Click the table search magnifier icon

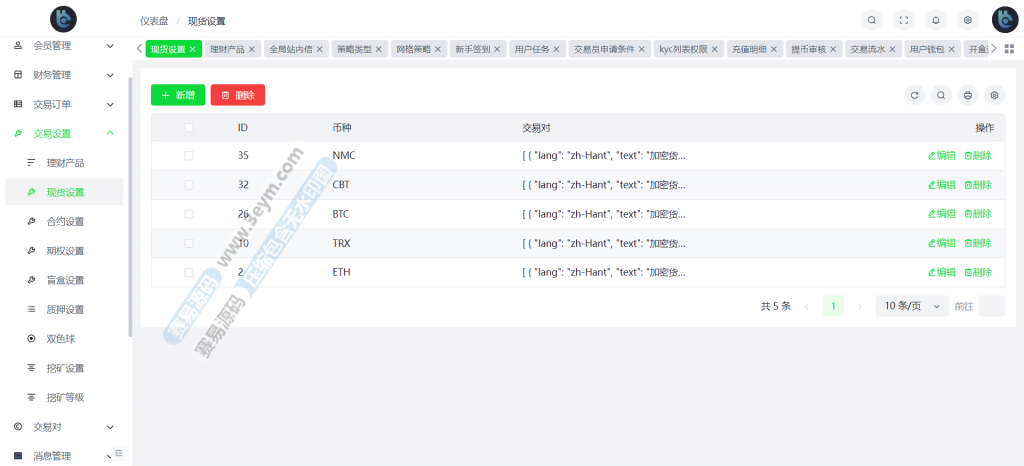pos(941,95)
